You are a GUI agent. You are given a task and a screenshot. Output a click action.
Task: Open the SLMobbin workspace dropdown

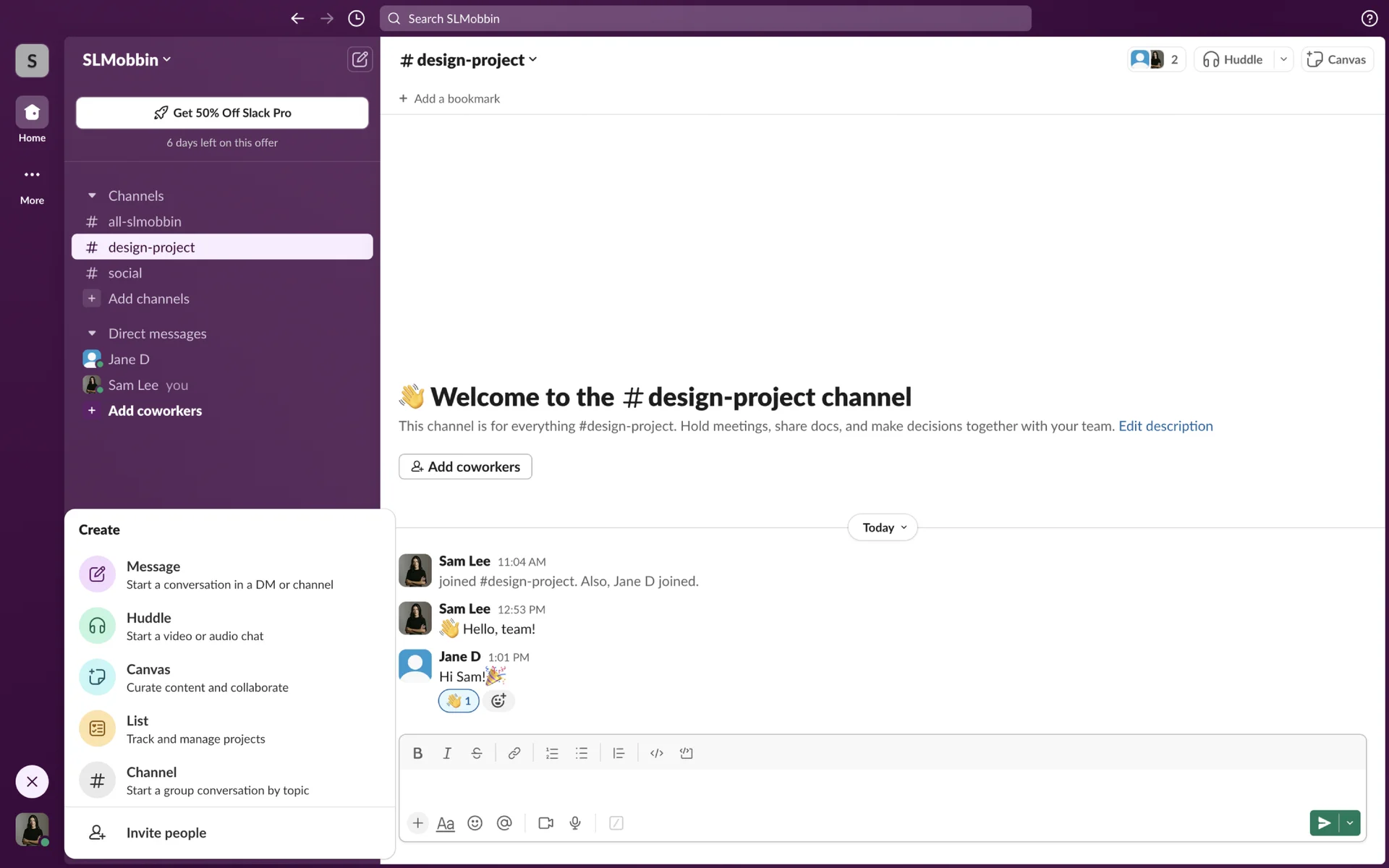[127, 60]
